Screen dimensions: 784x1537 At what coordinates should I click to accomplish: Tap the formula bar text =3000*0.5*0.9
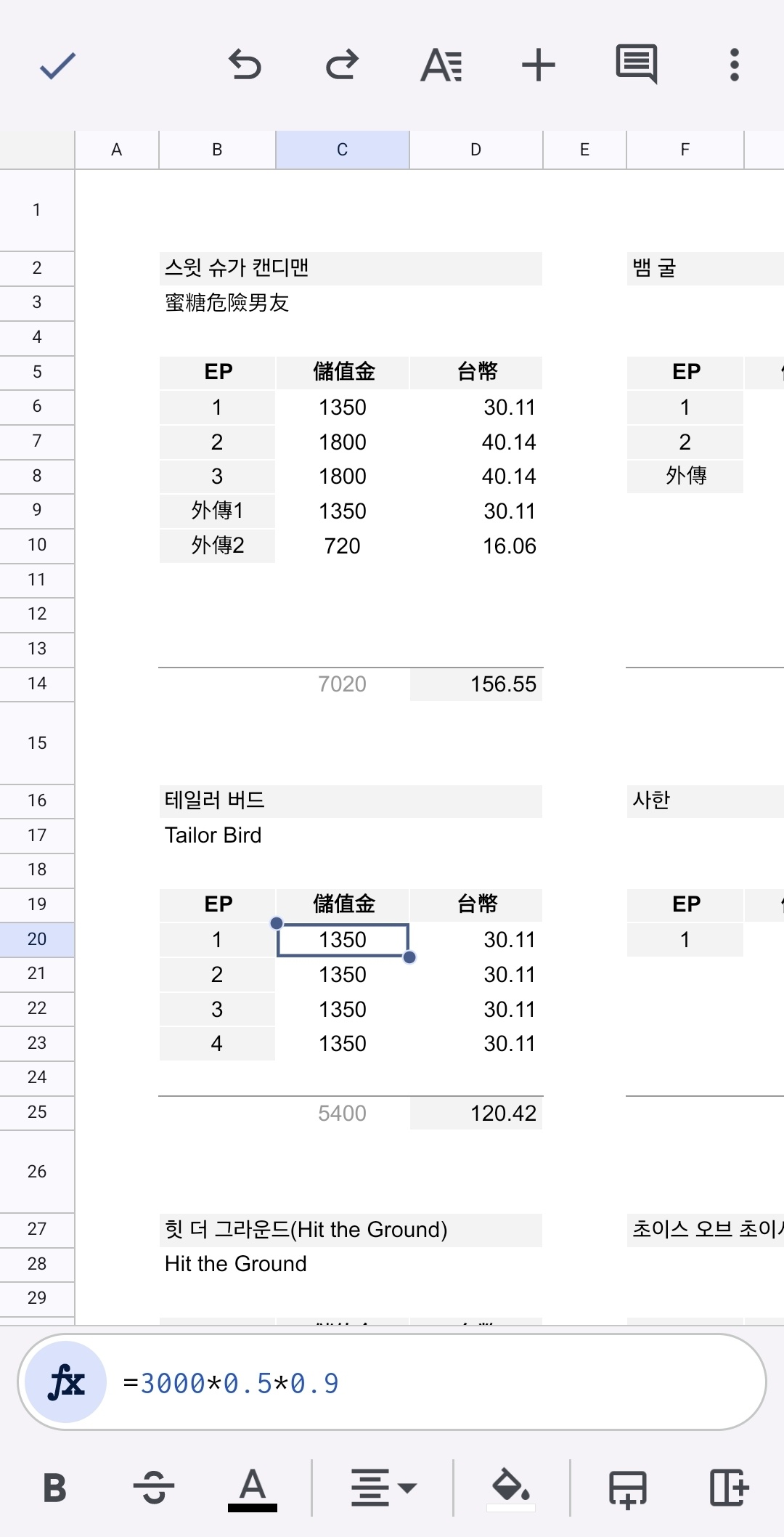[x=231, y=1383]
